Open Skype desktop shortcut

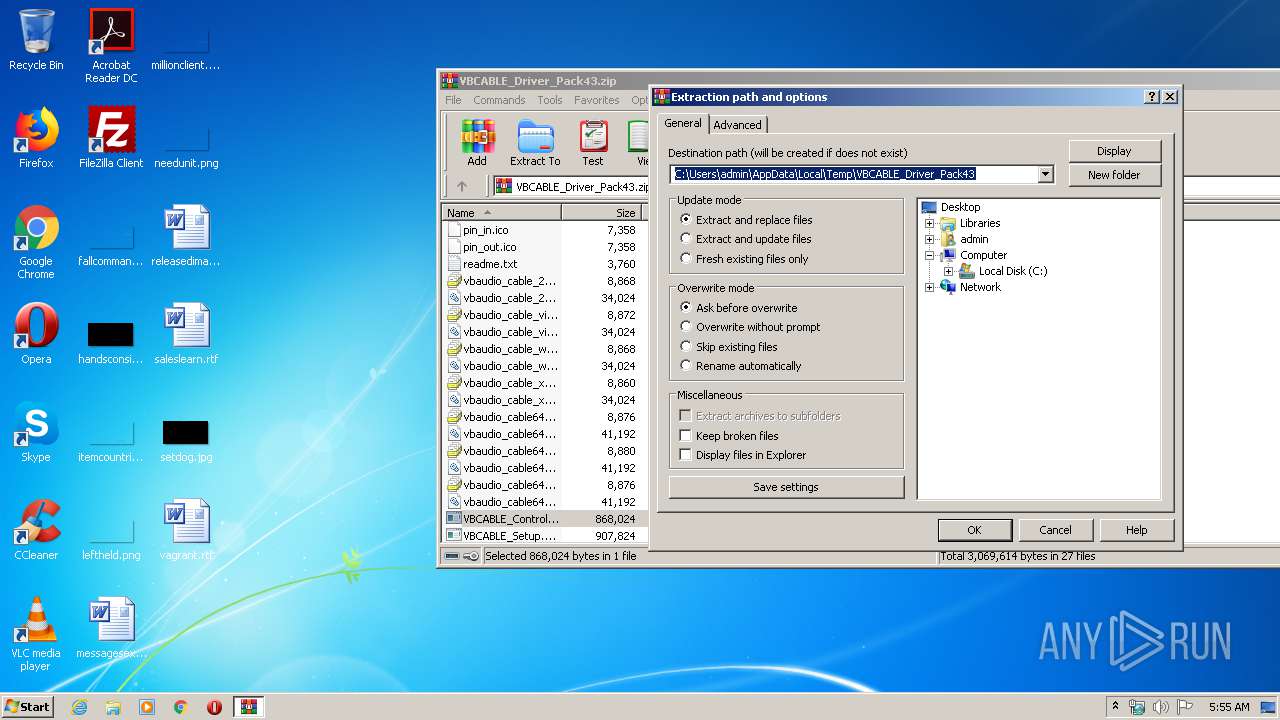(36, 432)
